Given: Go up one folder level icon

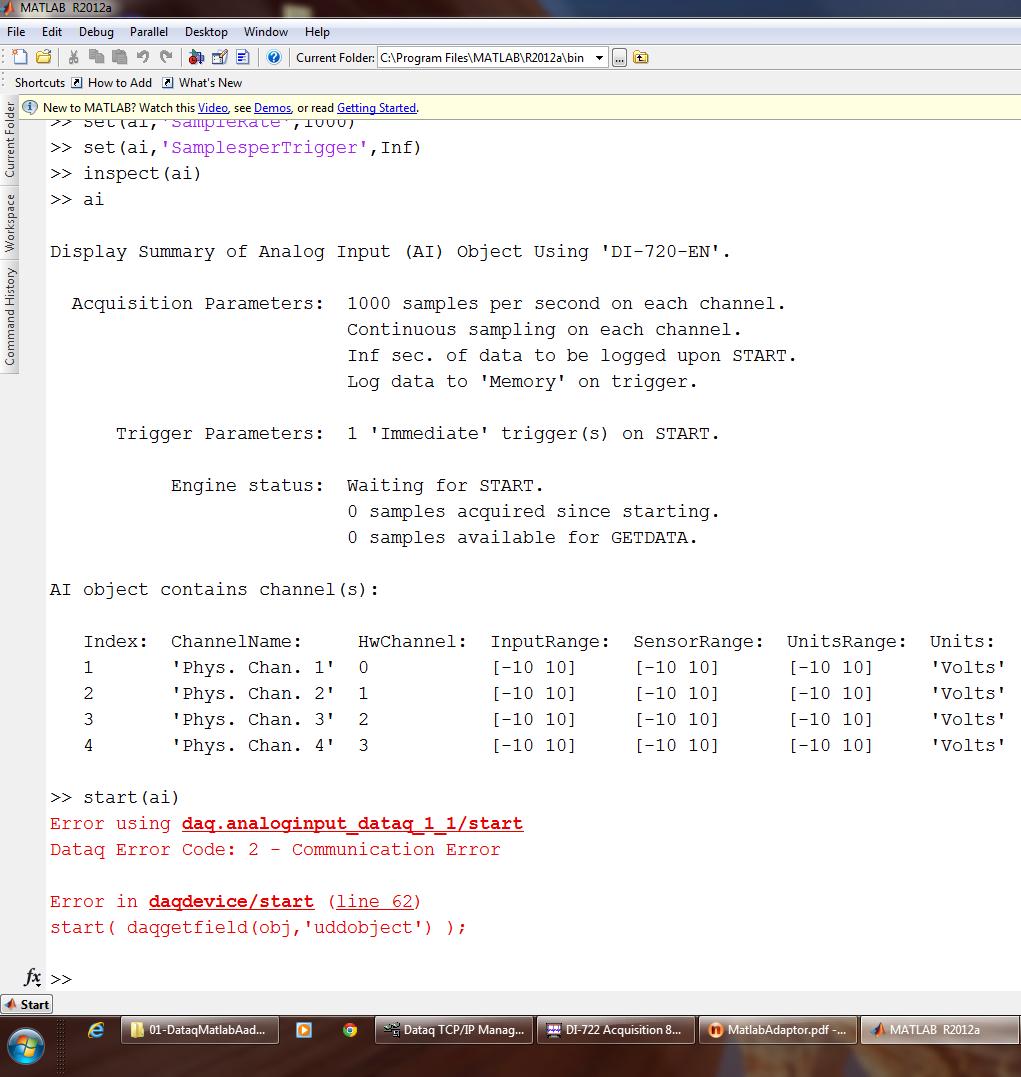Looking at the screenshot, I should (640, 58).
